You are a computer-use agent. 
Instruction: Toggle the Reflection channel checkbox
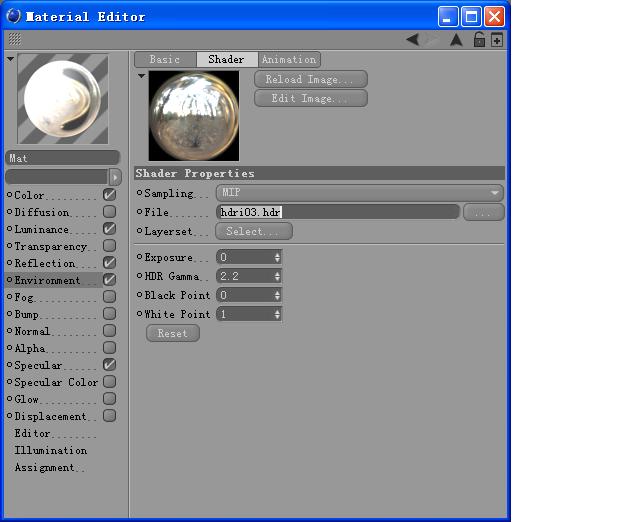point(109,262)
